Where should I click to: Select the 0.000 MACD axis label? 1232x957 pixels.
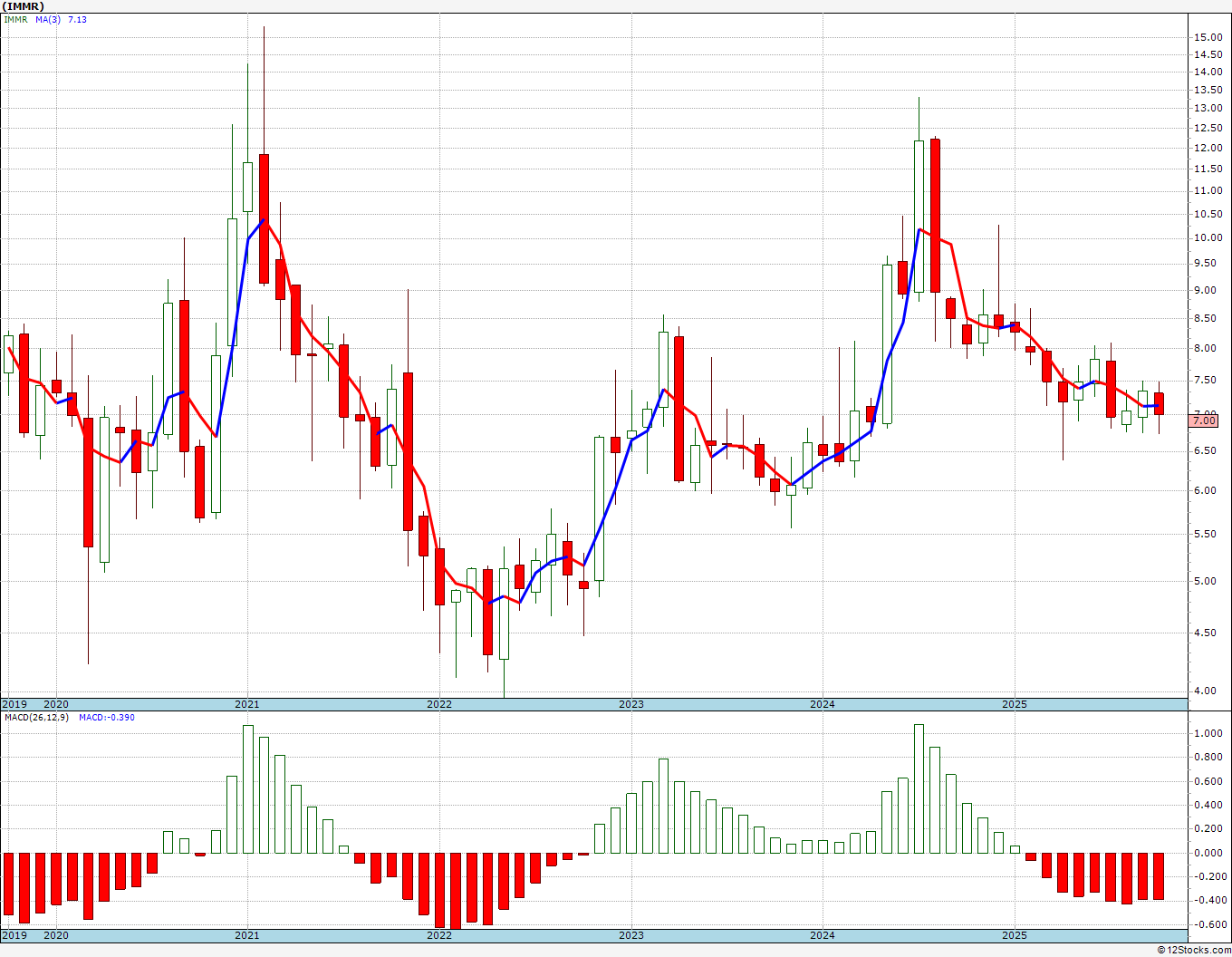[1209, 853]
